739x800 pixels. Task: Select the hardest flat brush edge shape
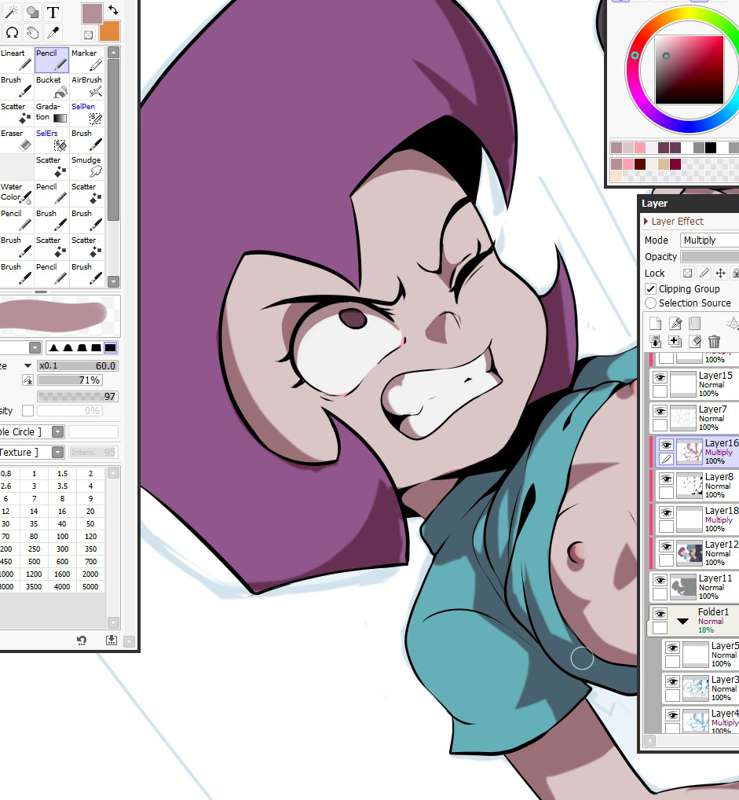(110, 348)
